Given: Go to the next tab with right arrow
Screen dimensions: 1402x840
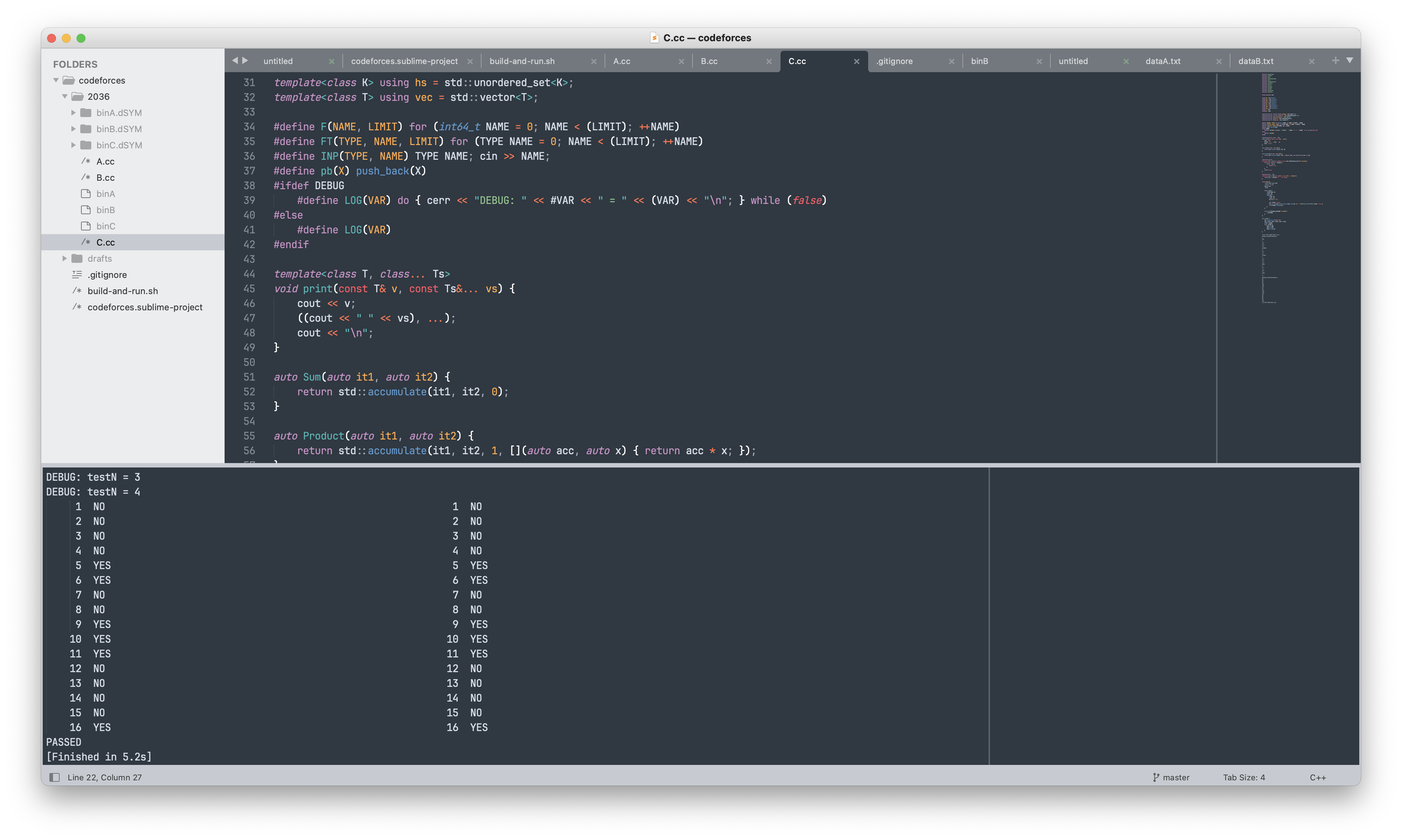Looking at the screenshot, I should (x=245, y=61).
